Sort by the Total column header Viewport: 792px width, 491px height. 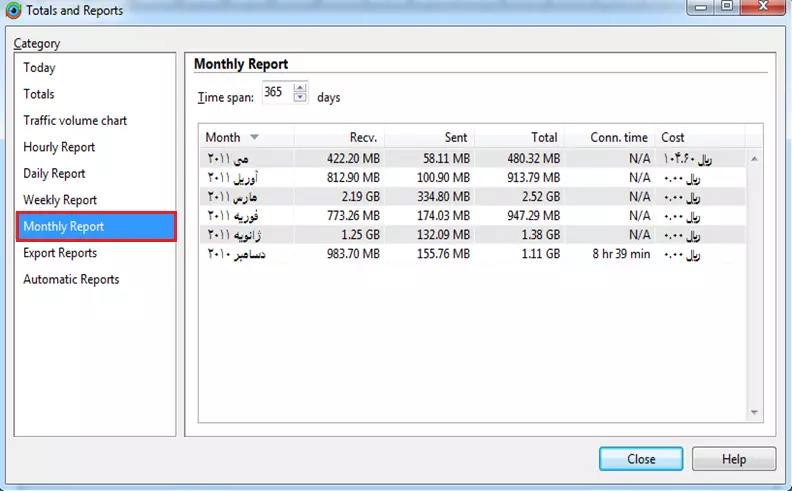point(520,137)
